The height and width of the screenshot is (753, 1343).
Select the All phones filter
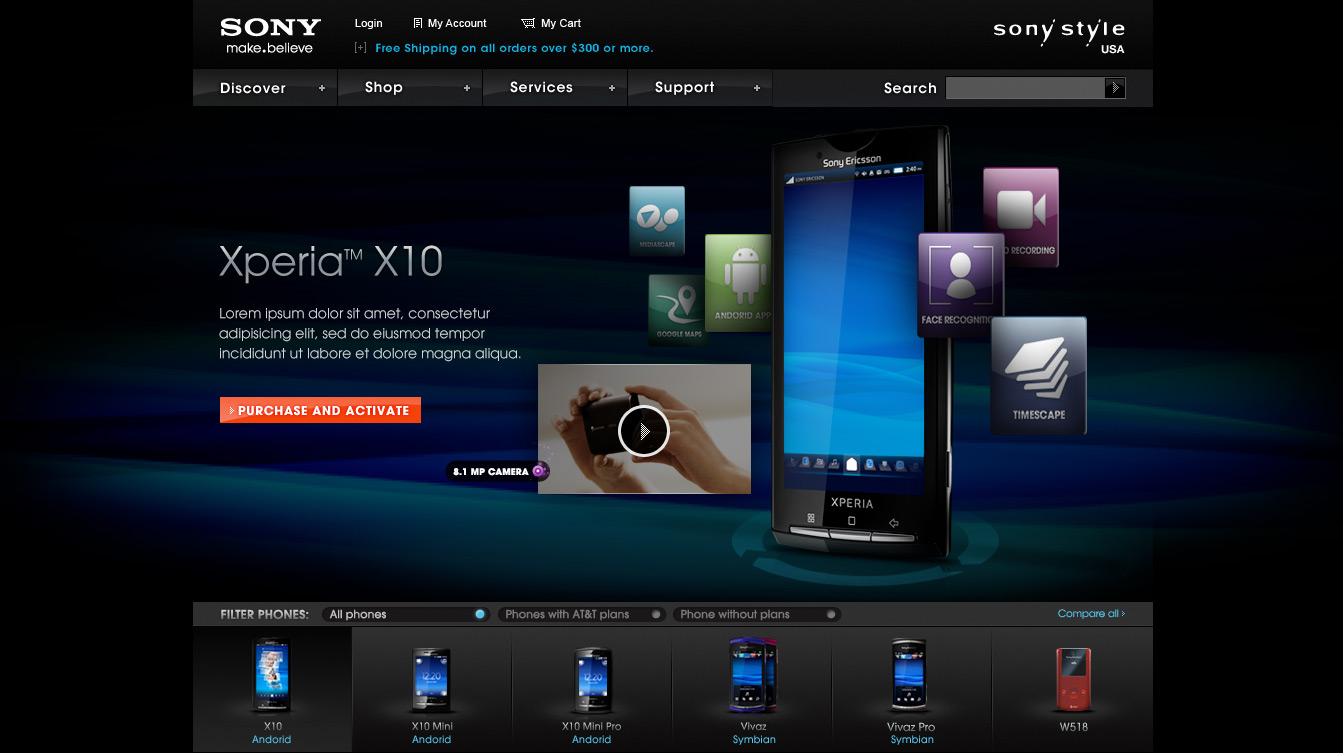tap(405, 614)
